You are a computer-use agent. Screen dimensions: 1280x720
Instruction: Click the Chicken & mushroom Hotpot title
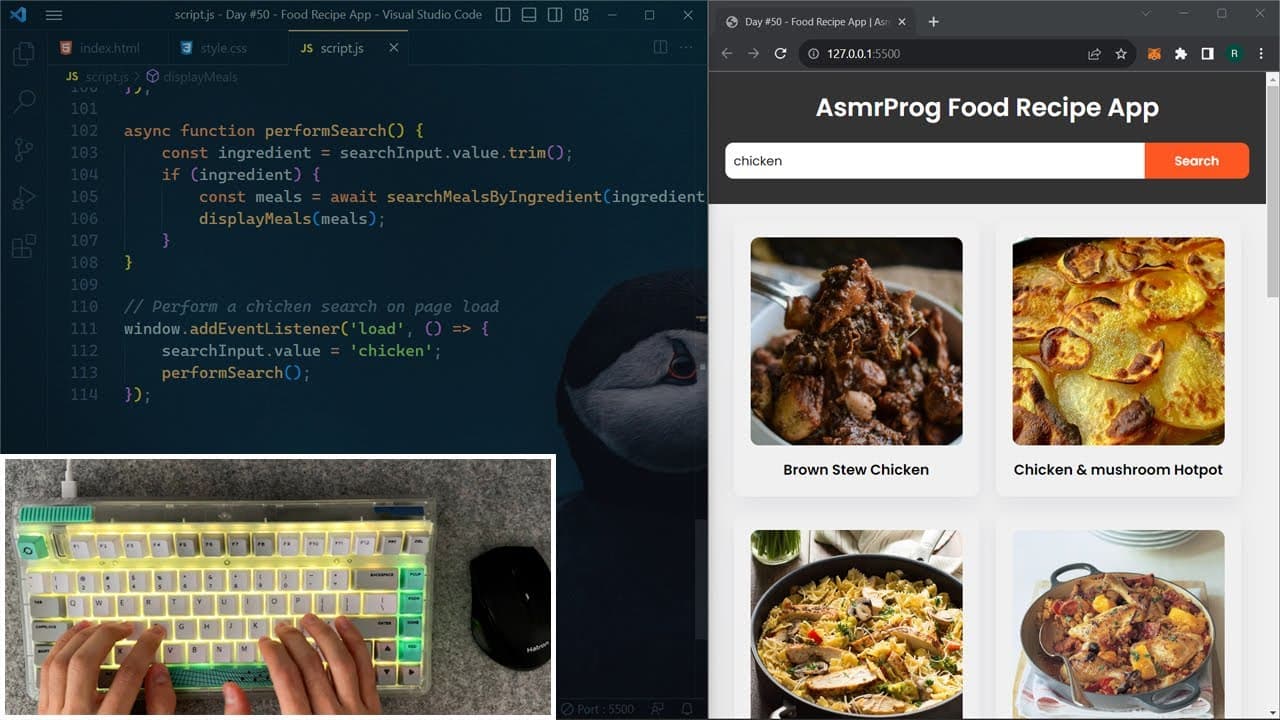[x=1118, y=470]
